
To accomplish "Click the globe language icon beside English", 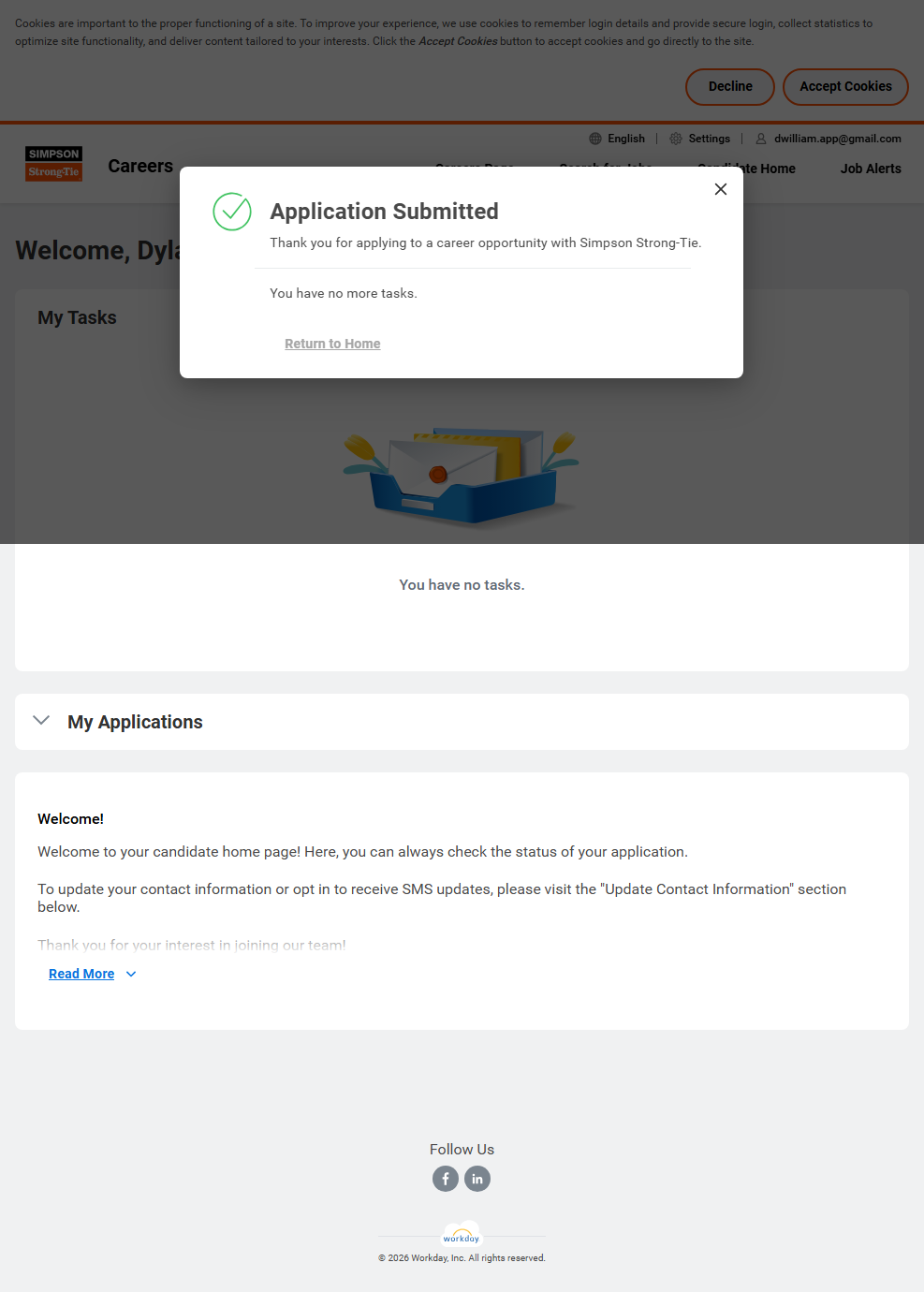I will point(595,139).
